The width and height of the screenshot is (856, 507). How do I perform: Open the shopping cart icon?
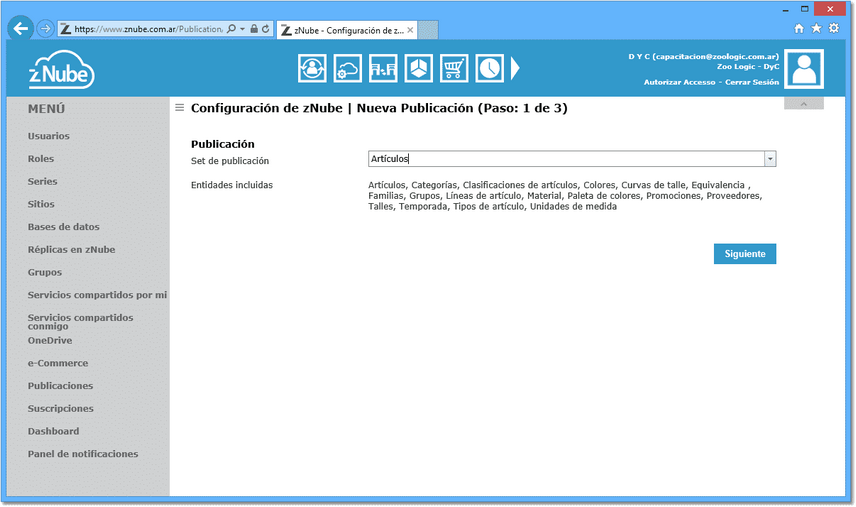coord(454,69)
